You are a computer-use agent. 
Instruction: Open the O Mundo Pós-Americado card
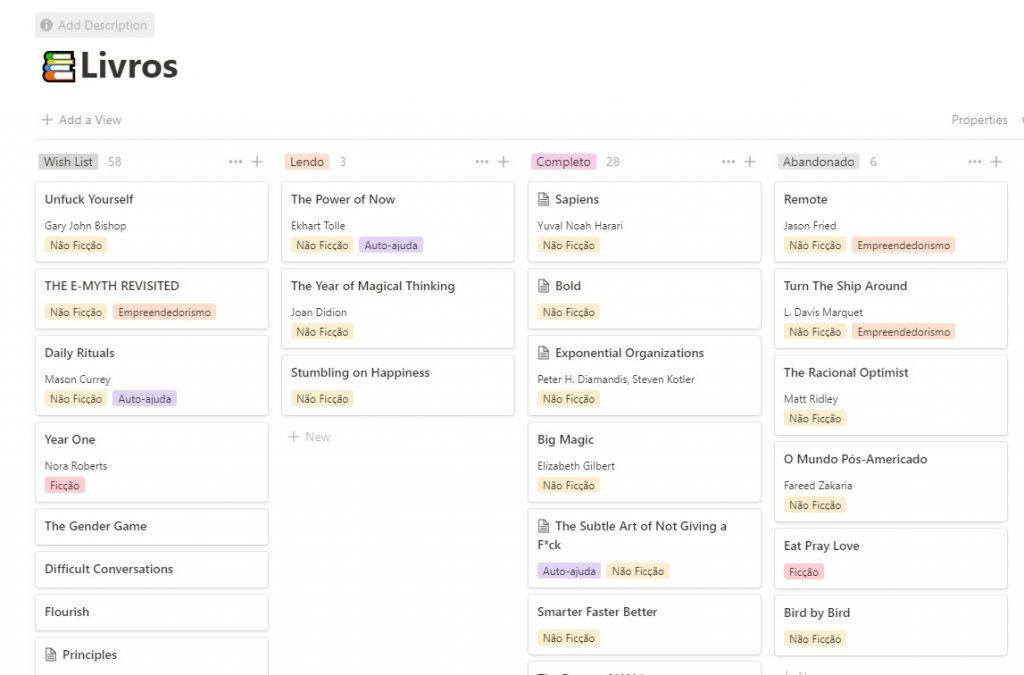891,482
